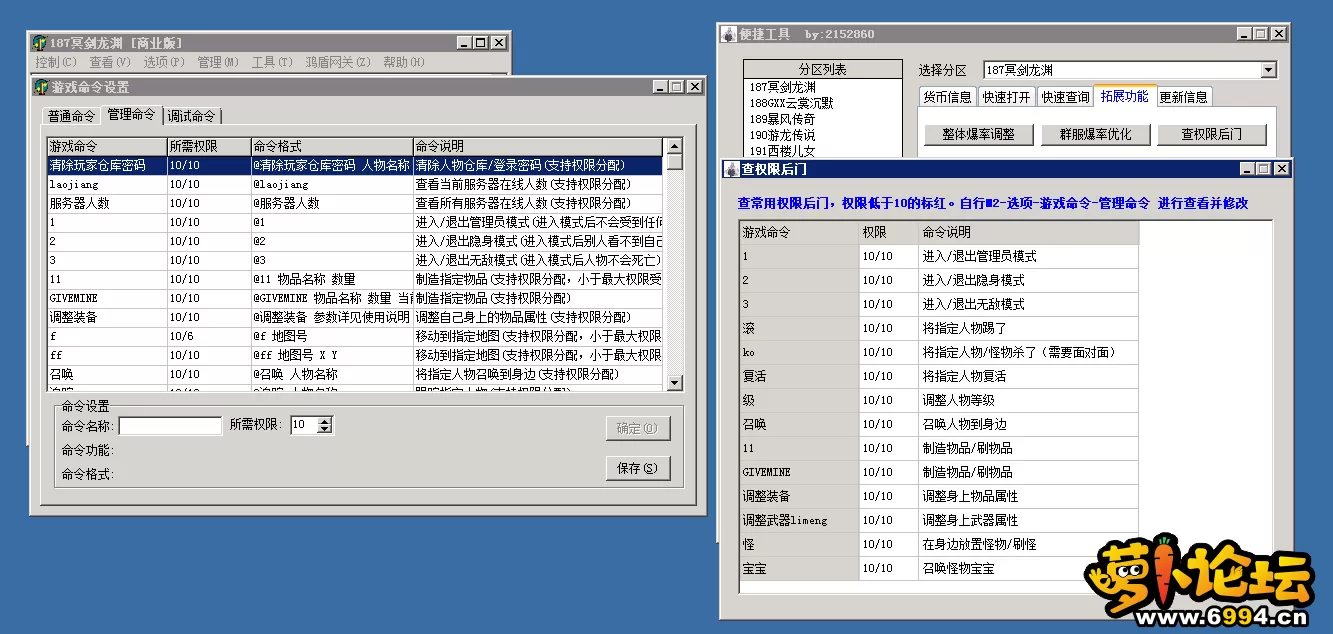Click the 187冥剑龙渊 window title icon
The width and height of the screenshot is (1333, 634).
point(40,43)
